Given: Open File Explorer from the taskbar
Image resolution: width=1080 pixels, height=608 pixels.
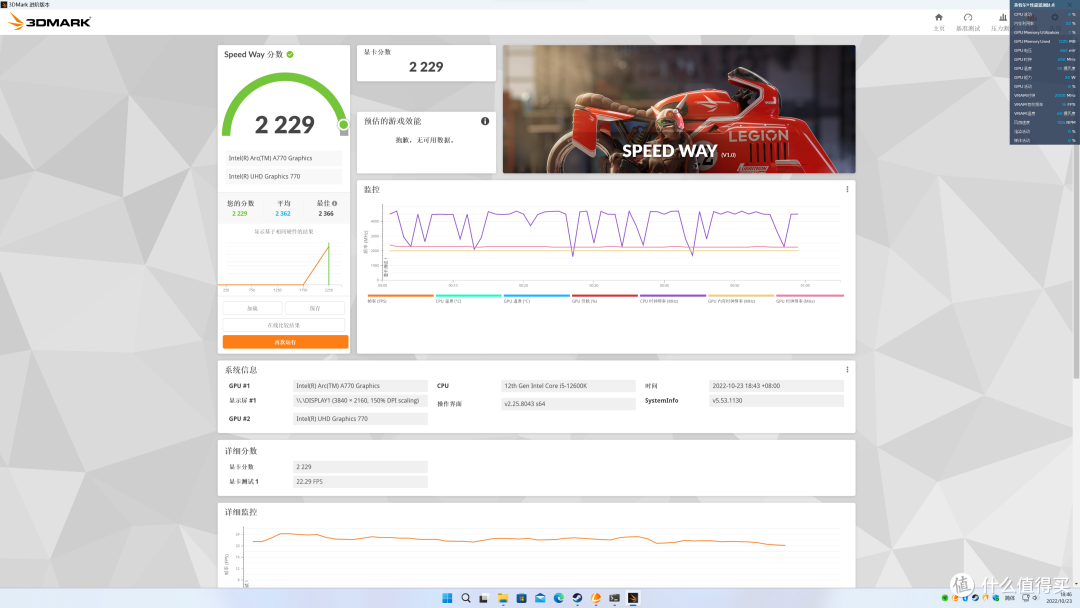Looking at the screenshot, I should pos(503,598).
